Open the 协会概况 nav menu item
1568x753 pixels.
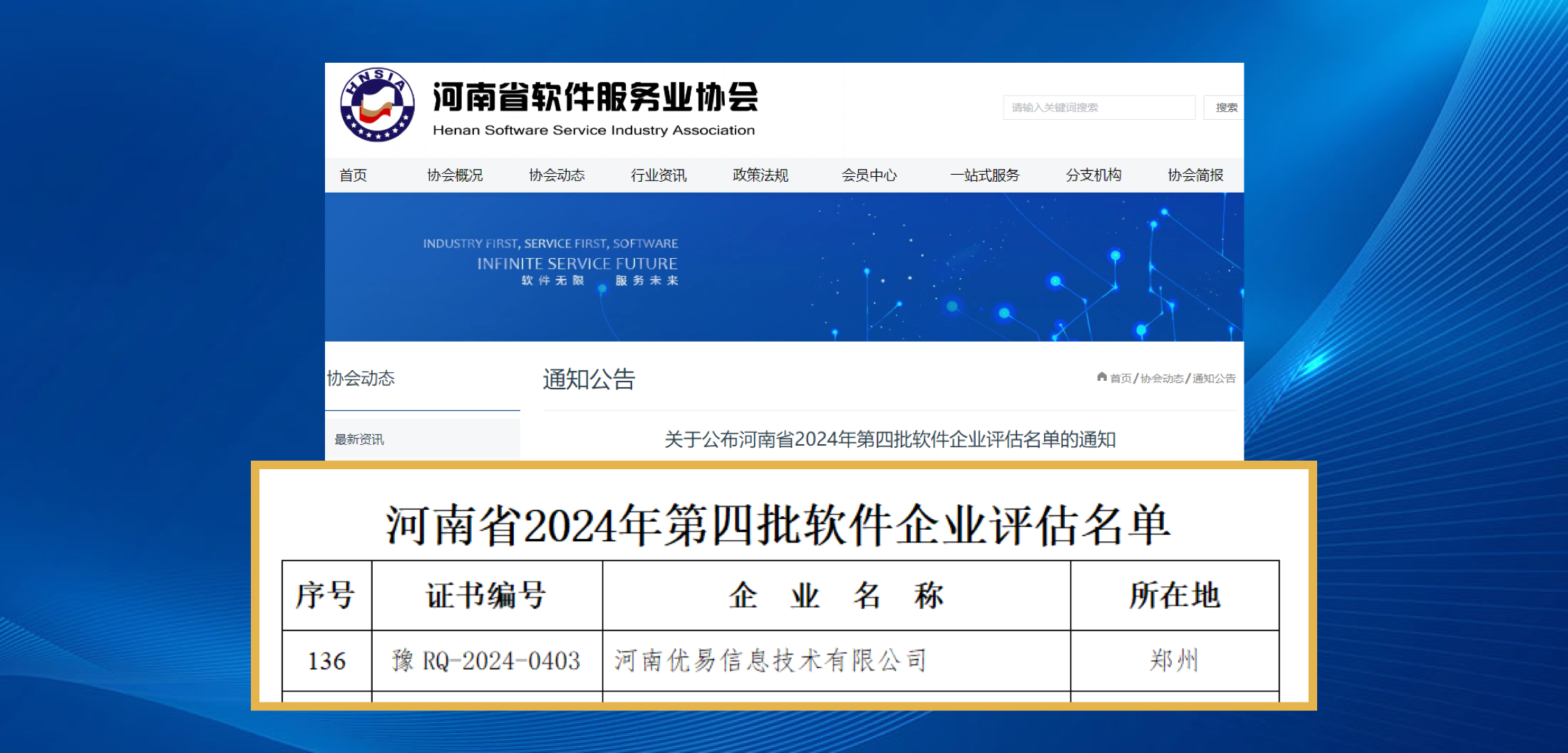coord(455,175)
